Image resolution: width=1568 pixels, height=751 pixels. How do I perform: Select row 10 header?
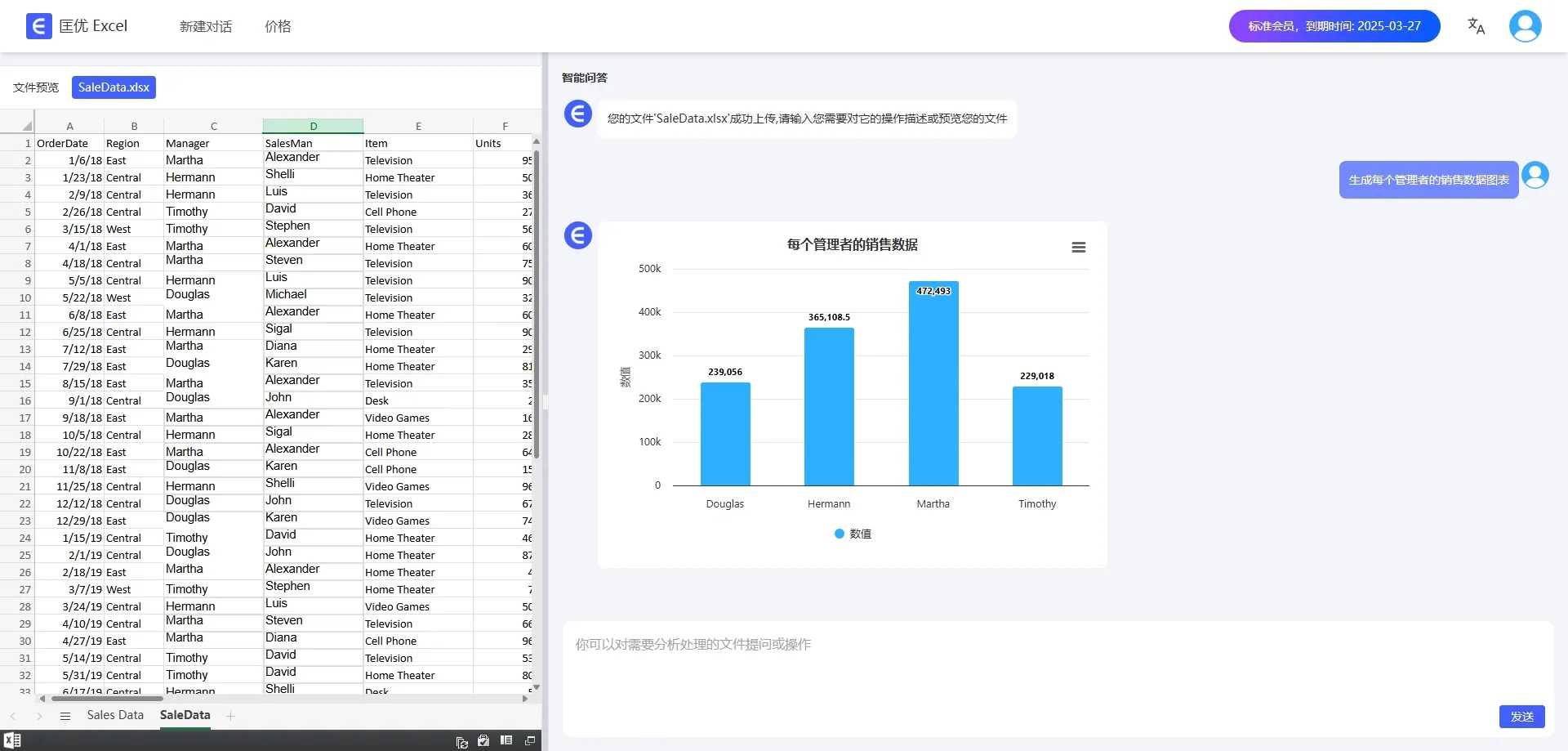click(17, 297)
